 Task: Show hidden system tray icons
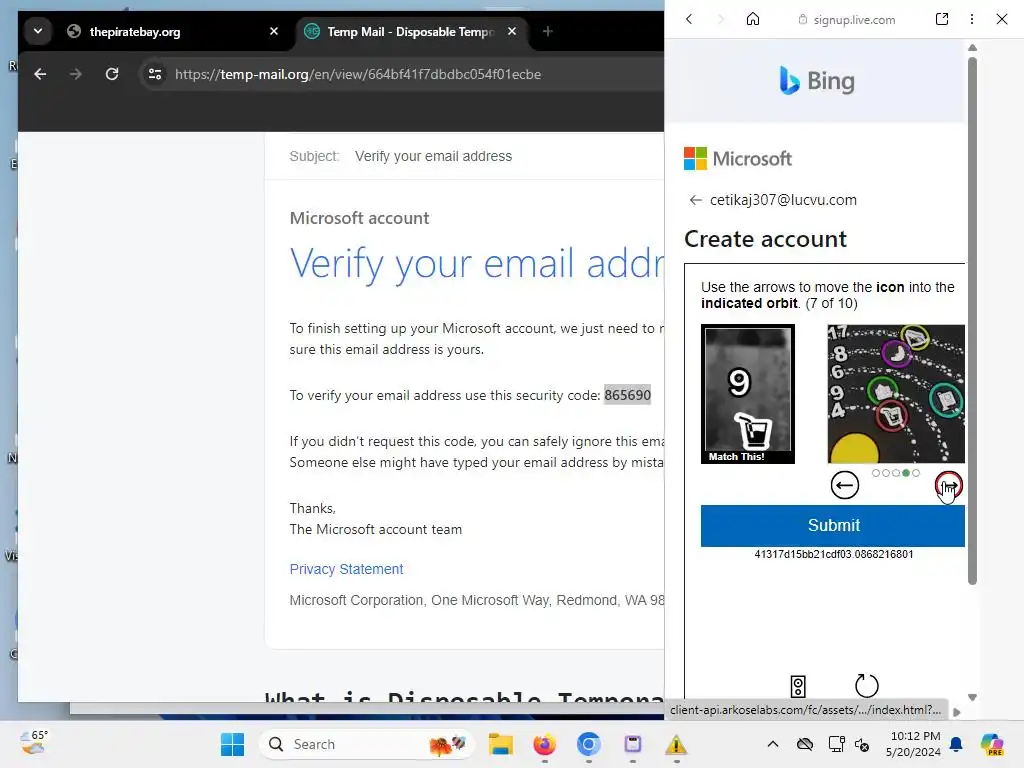point(773,744)
